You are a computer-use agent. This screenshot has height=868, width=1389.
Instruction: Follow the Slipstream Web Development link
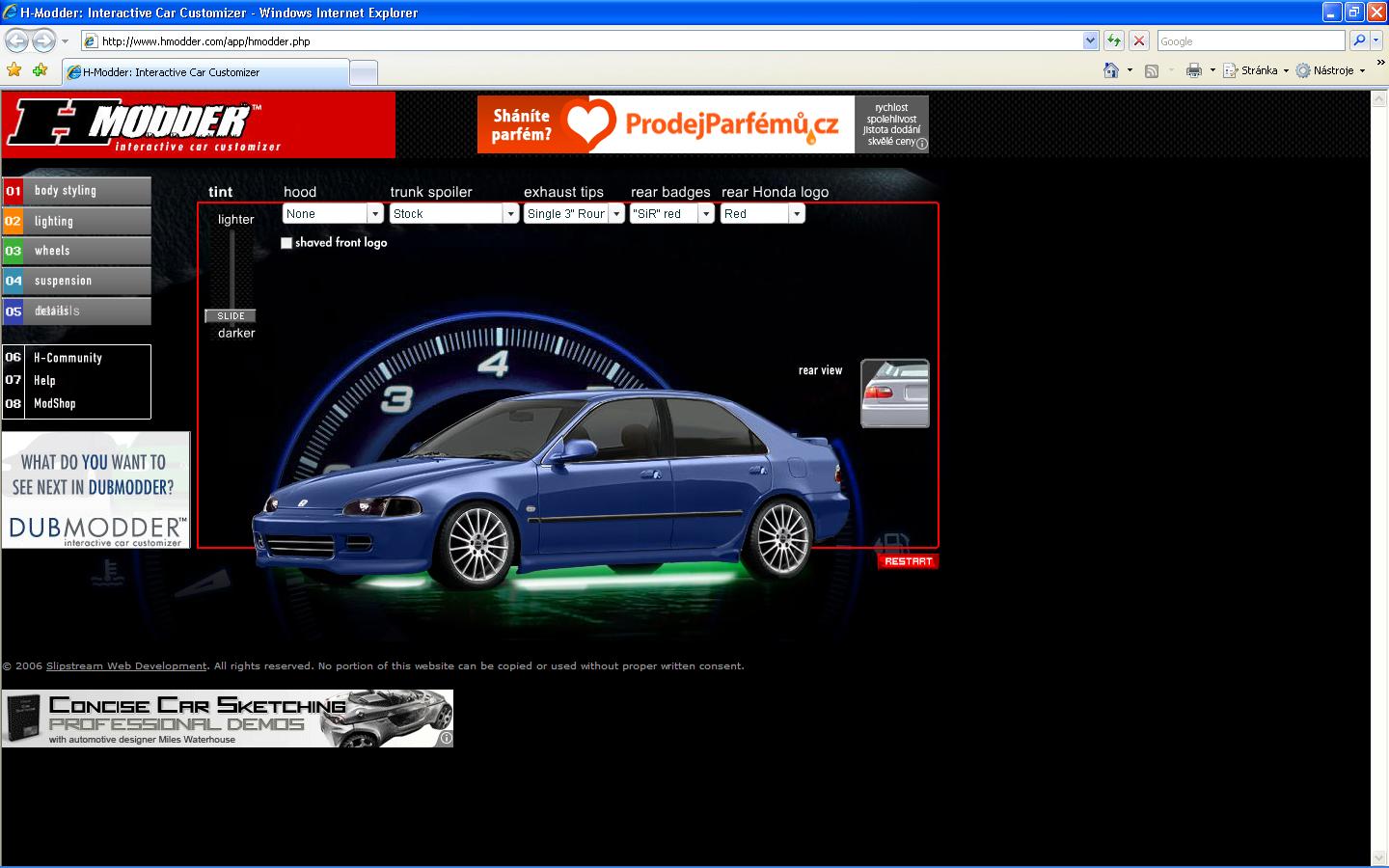126,666
